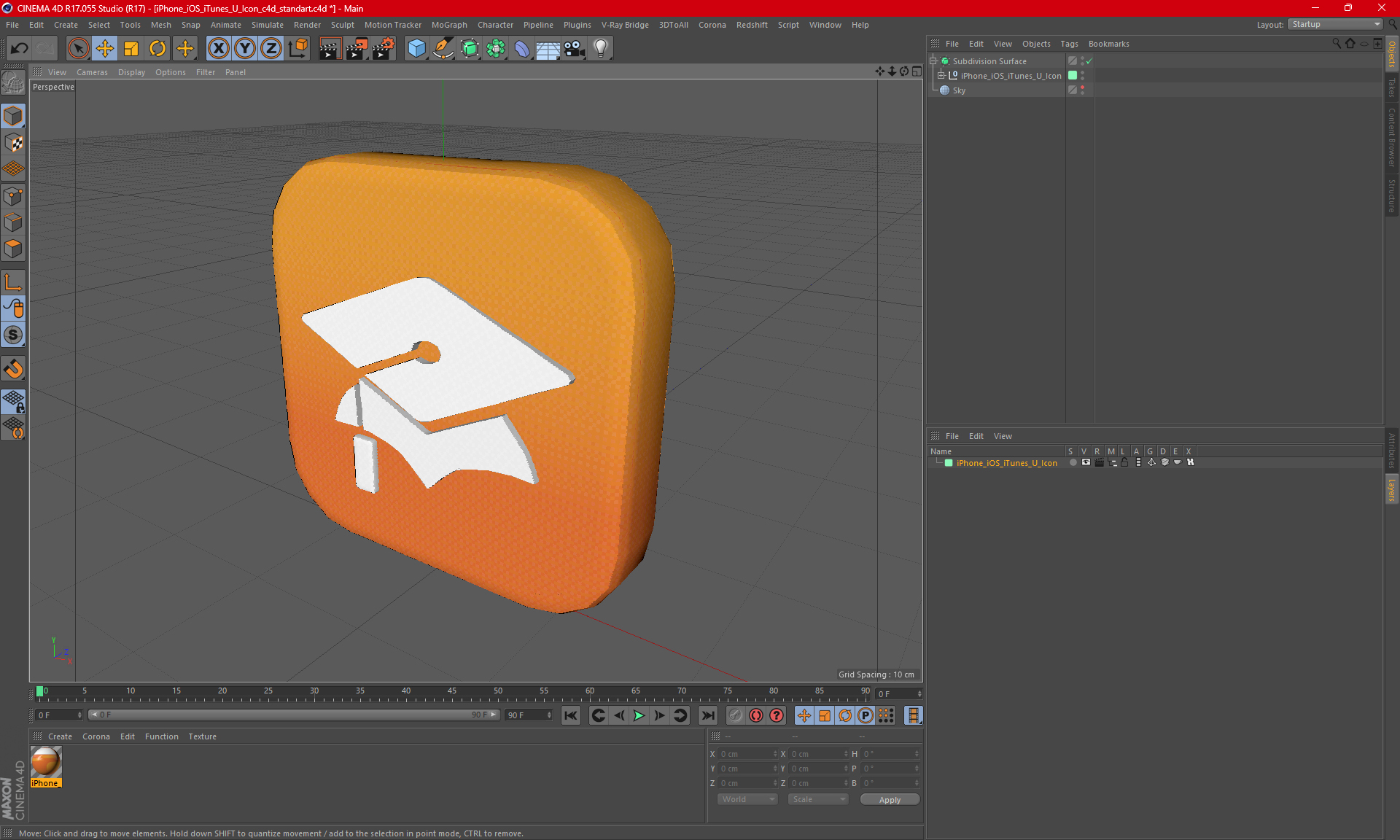The height and width of the screenshot is (840, 1400).
Task: Undo the last action arrow
Action: [x=20, y=49]
